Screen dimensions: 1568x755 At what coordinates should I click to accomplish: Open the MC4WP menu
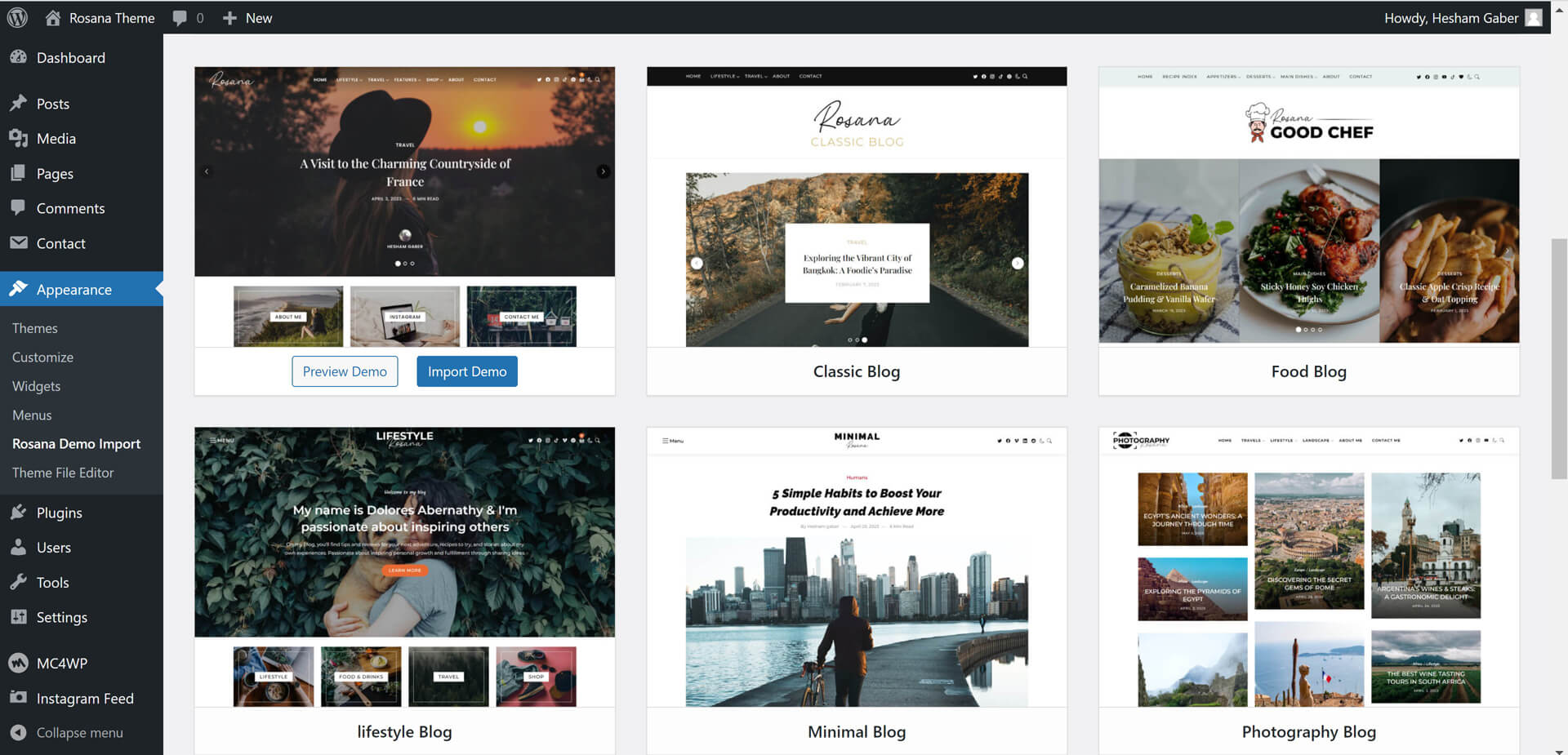tap(61, 664)
